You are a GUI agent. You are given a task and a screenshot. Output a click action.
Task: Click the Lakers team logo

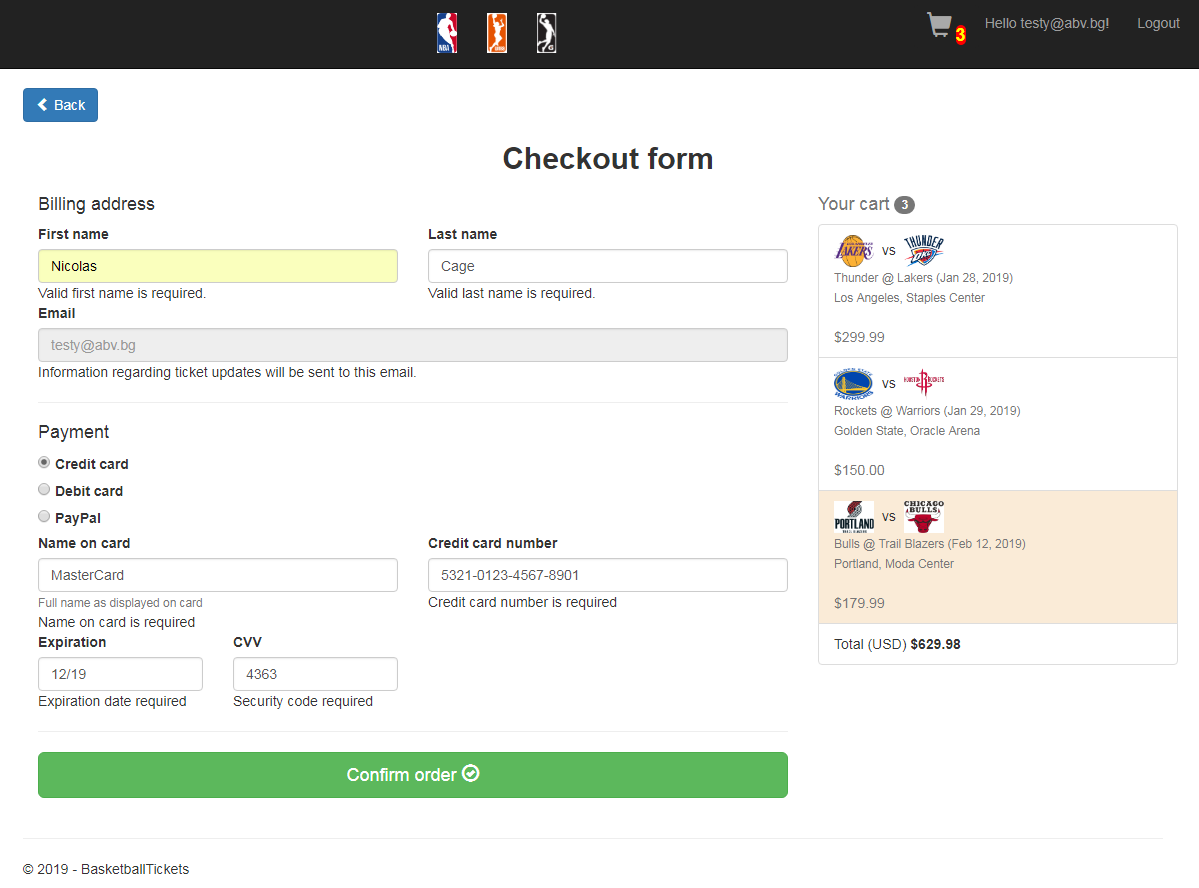point(854,251)
